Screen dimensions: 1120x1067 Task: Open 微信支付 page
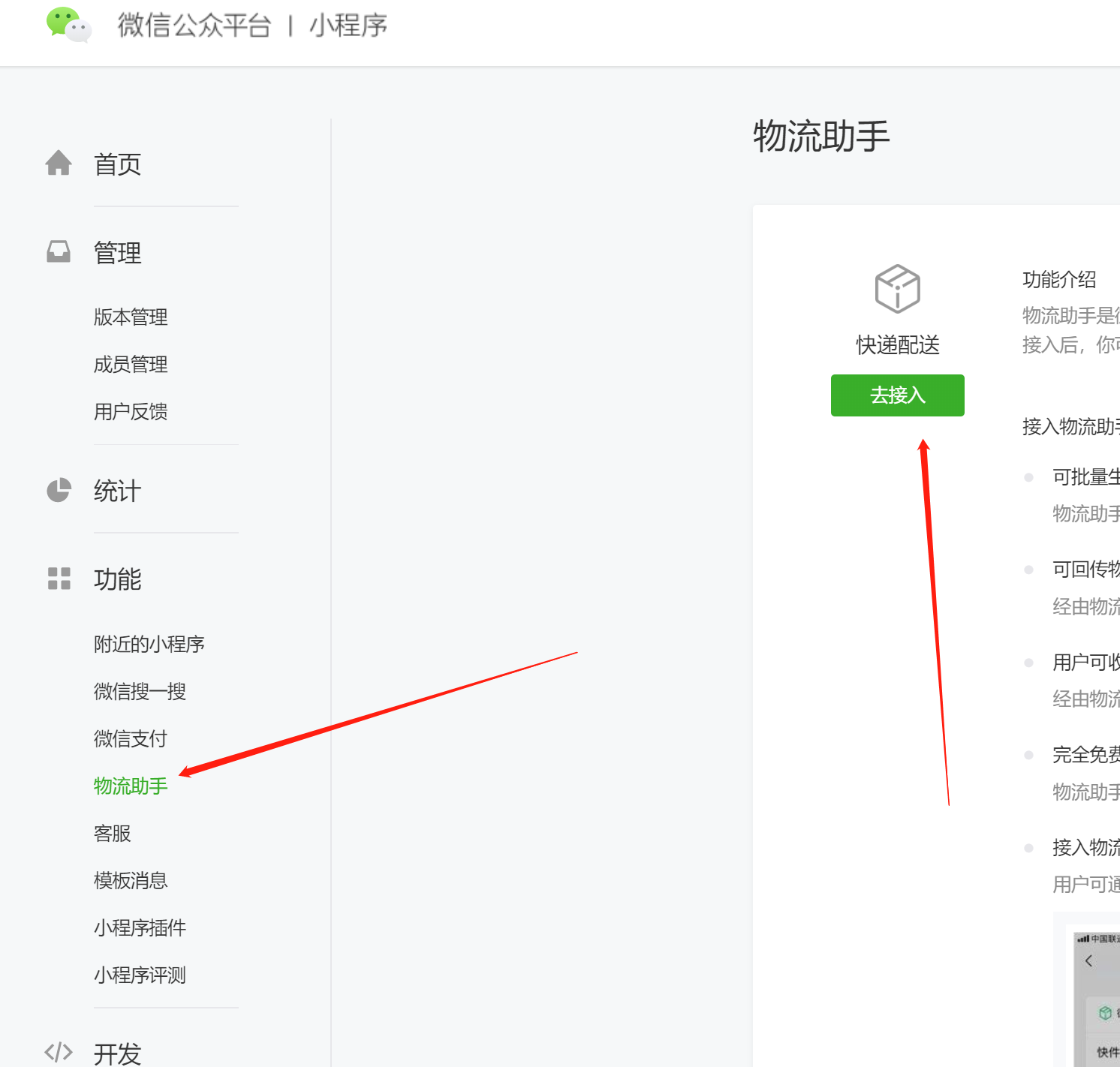(x=131, y=739)
